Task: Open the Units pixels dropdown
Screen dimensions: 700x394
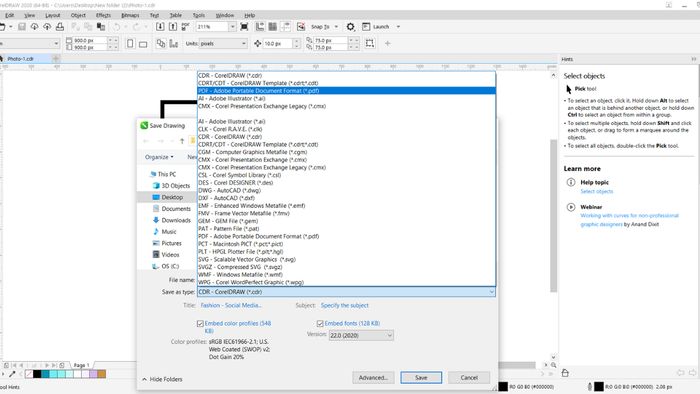Action: pos(222,43)
